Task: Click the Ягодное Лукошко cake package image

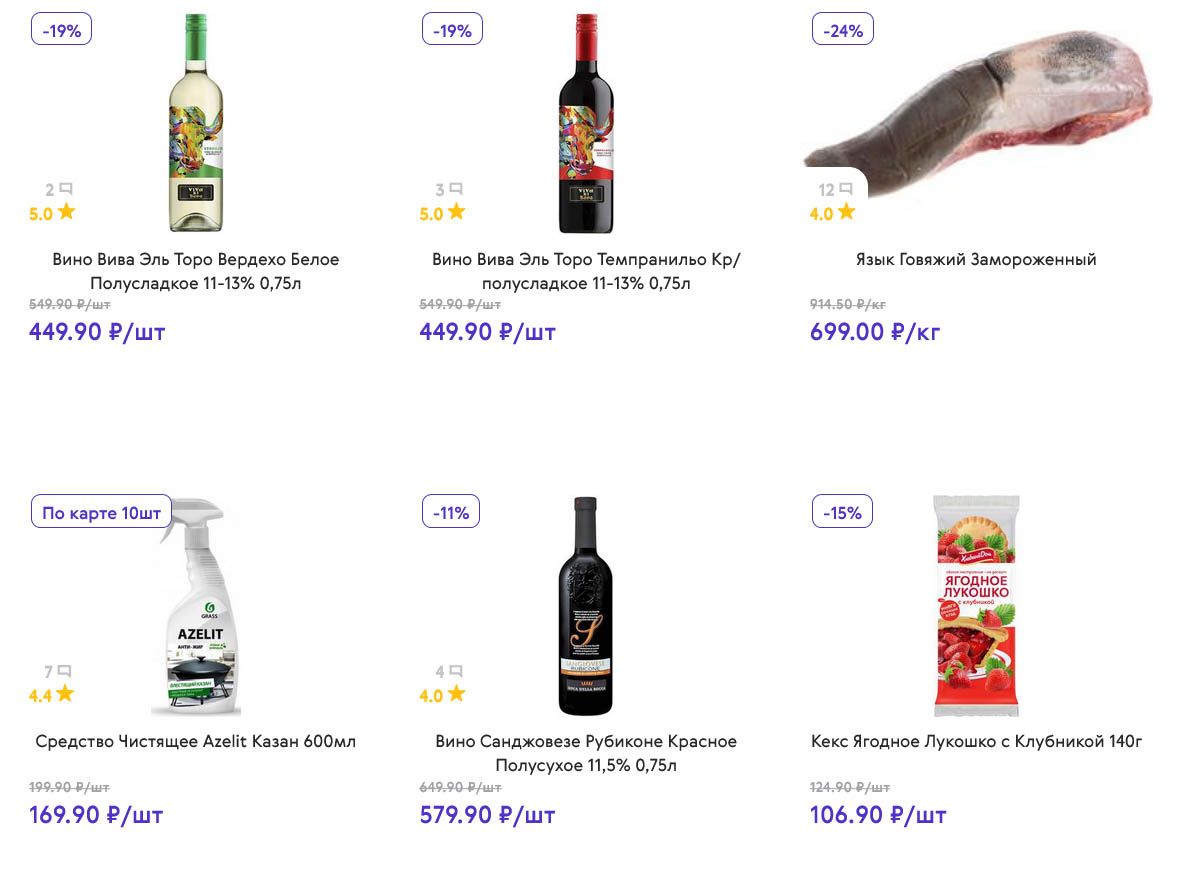Action: (976, 605)
